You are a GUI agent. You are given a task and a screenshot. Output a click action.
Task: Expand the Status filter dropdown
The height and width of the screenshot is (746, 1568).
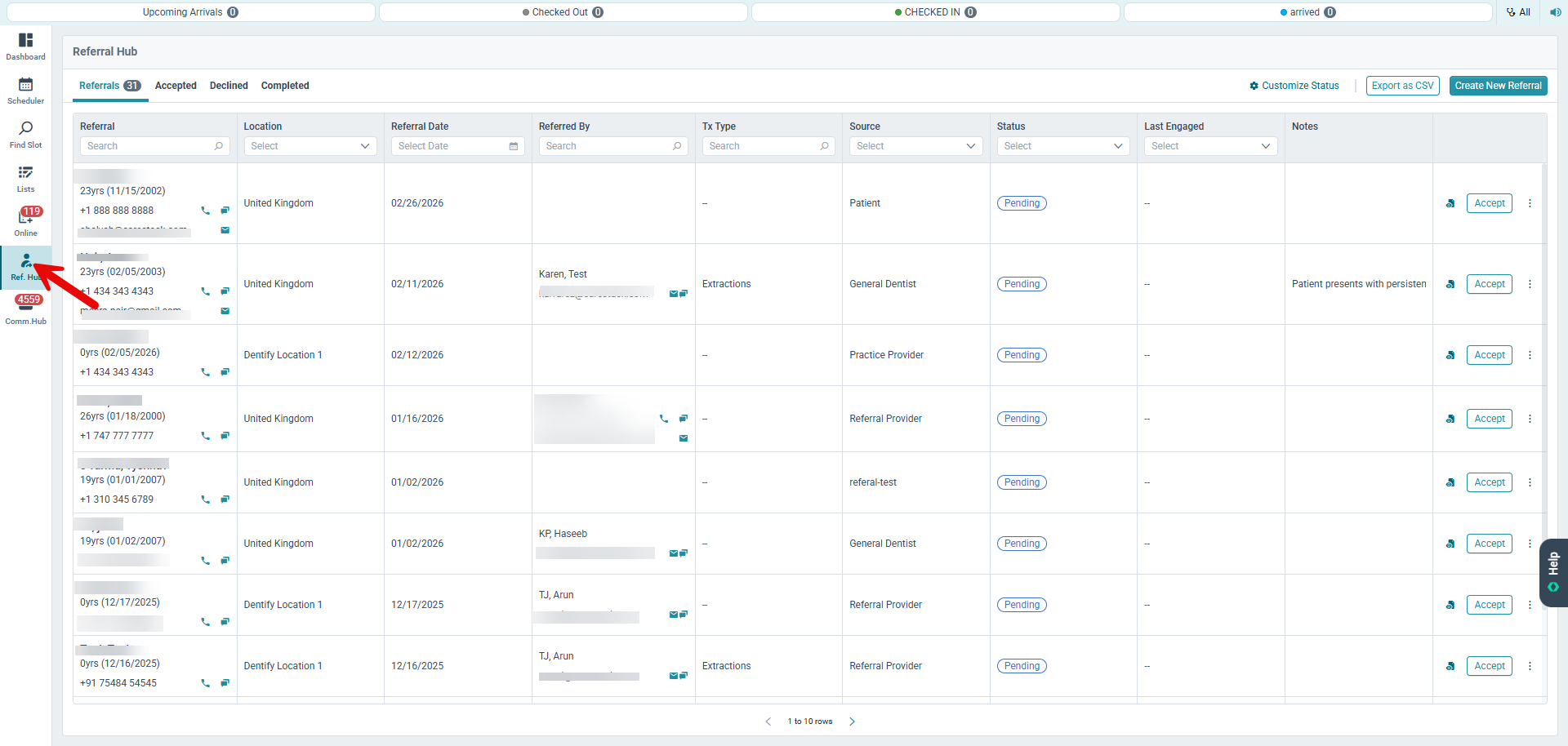coord(1063,146)
